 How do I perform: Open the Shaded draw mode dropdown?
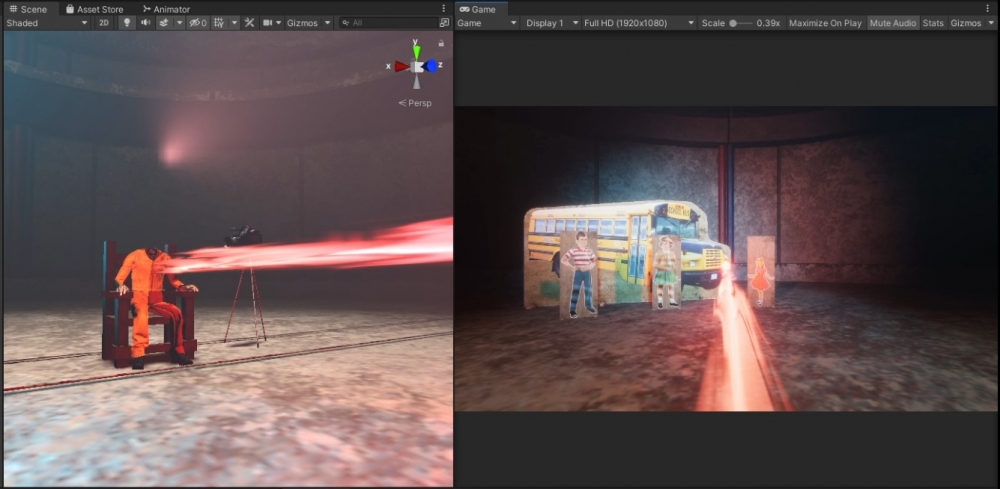point(46,23)
